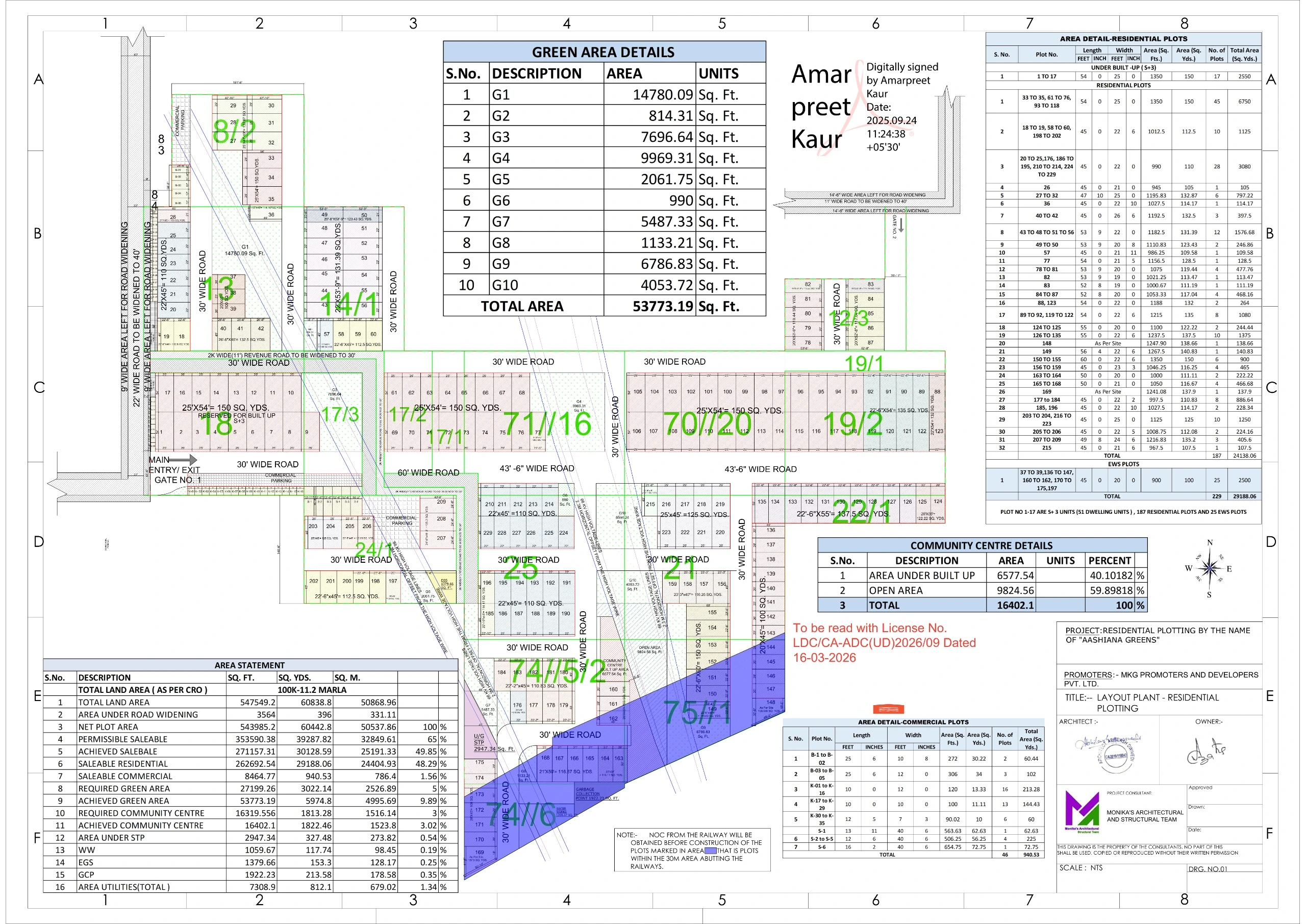
Task: Click the 'PLOT NO 1-17 ARE S+ 3 UNITS' footnote
Action: [1123, 512]
